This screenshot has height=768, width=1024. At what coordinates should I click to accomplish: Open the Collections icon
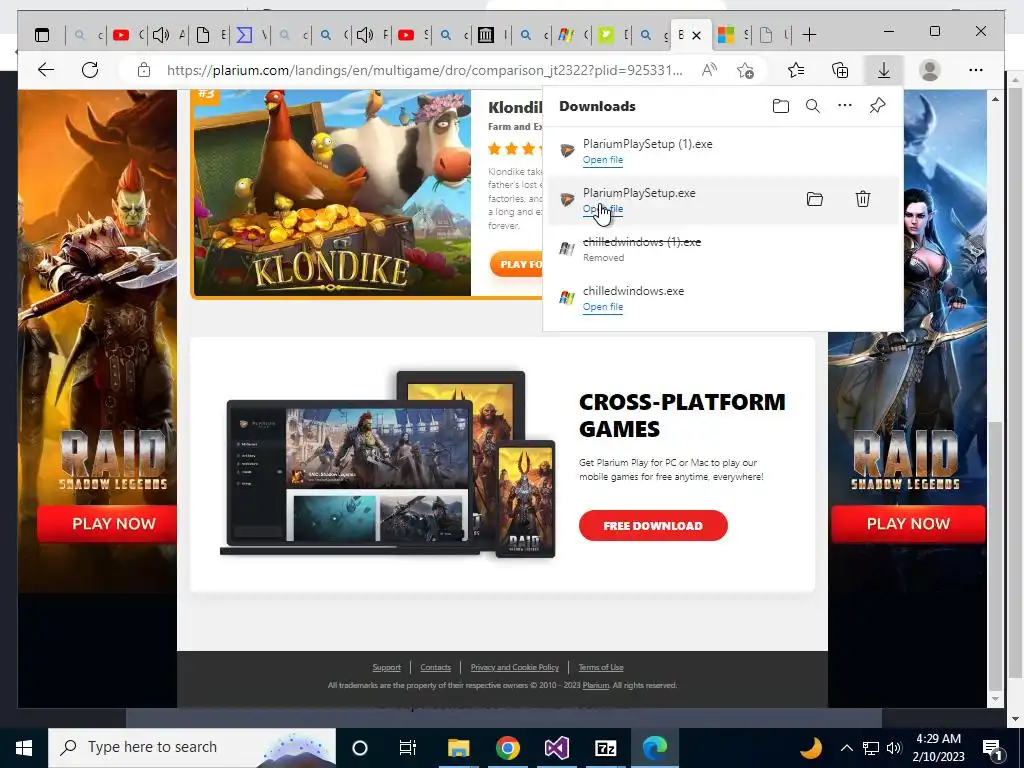[840, 70]
